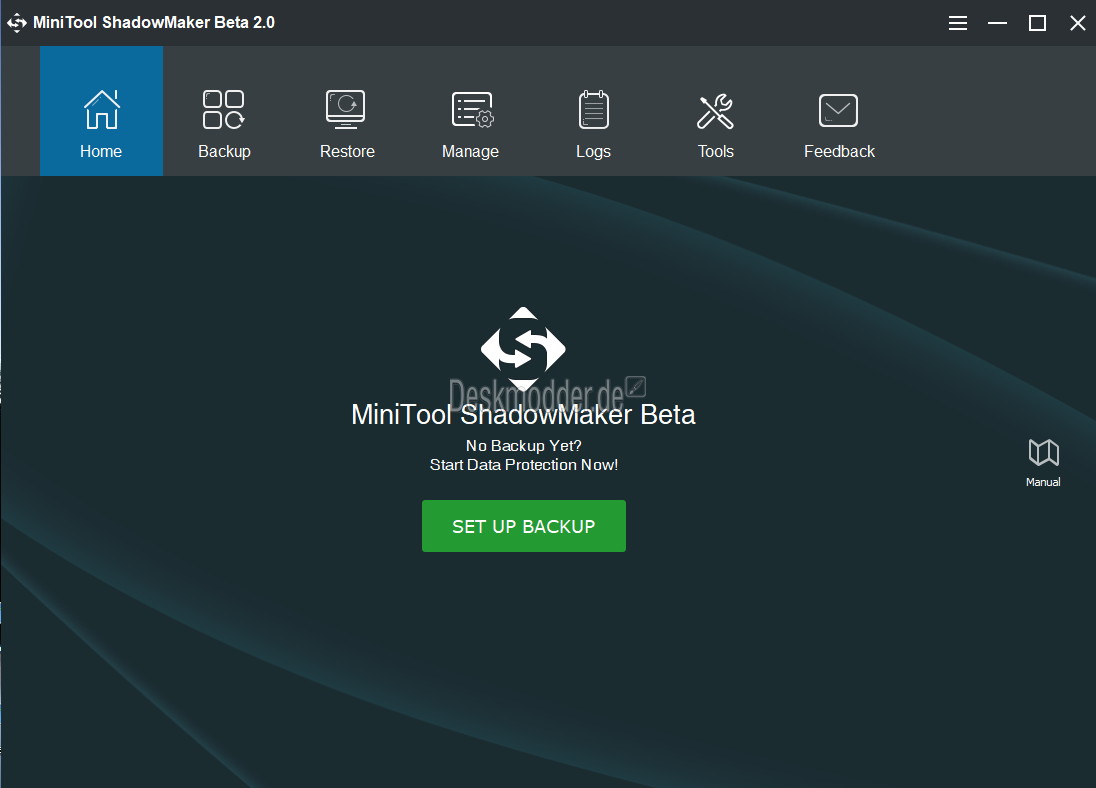Click the 'MiniTool ShadowMaker Beta' heading
The image size is (1096, 788).
tap(523, 414)
